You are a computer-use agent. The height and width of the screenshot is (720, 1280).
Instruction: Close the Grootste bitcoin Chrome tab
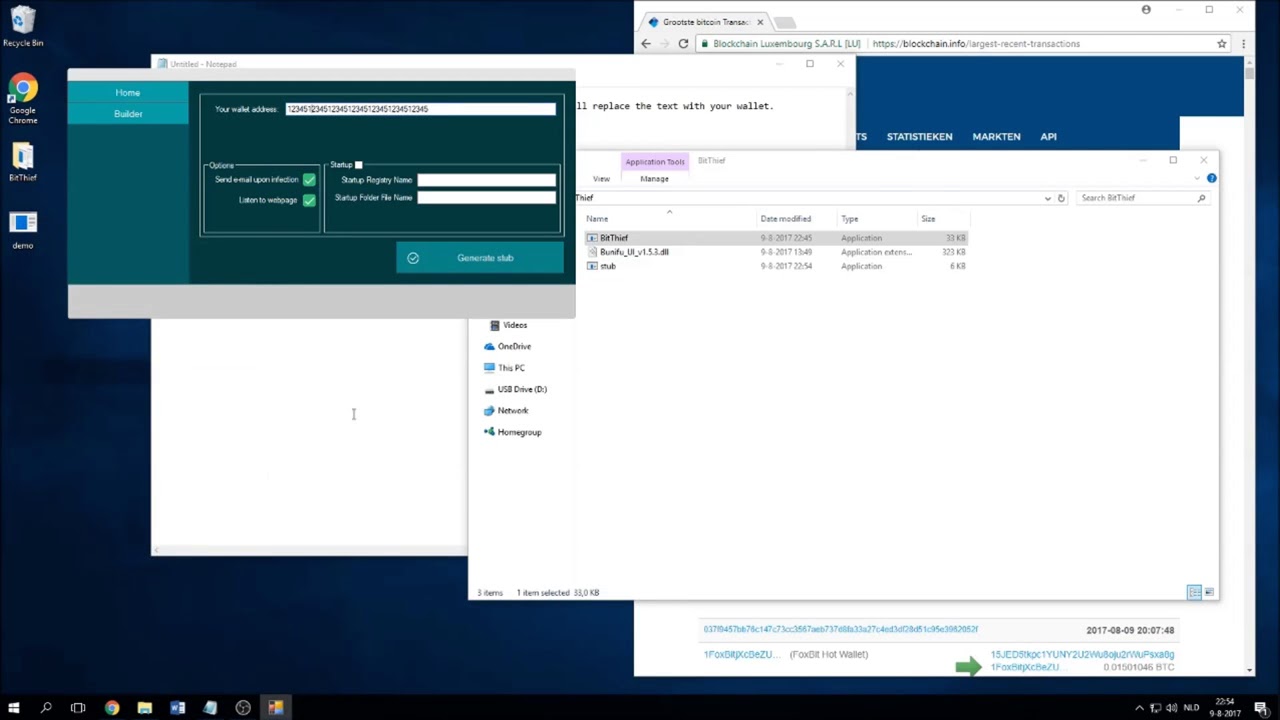point(760,22)
